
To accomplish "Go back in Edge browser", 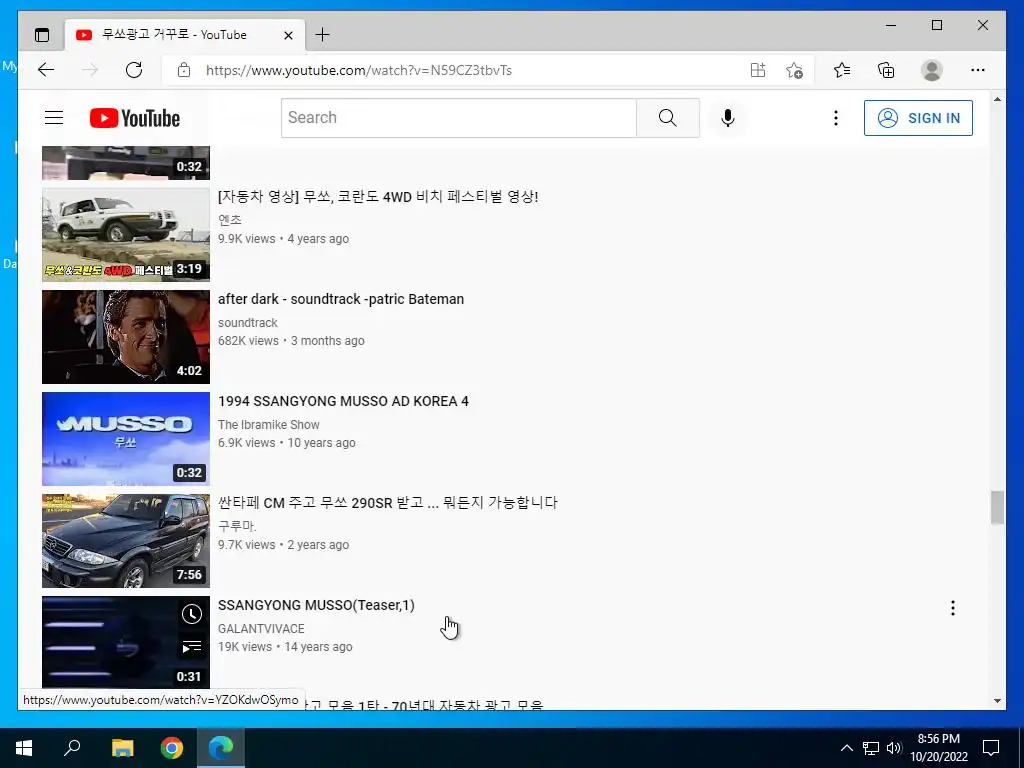I will pos(46,70).
